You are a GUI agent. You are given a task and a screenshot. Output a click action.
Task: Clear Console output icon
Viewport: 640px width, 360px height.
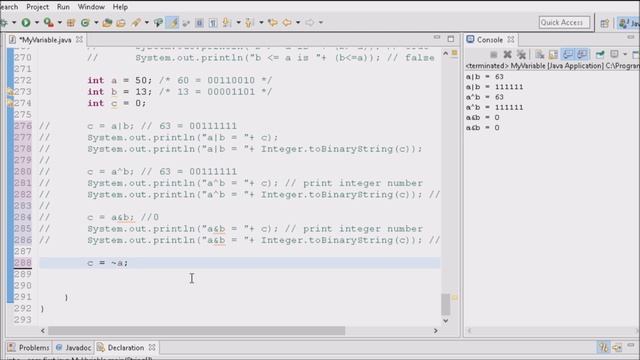click(x=540, y=54)
